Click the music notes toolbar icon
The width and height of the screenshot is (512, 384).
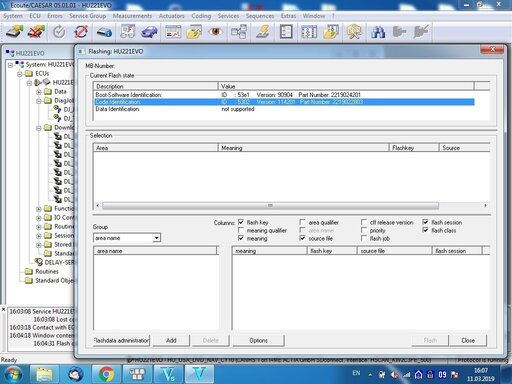(x=127, y=32)
